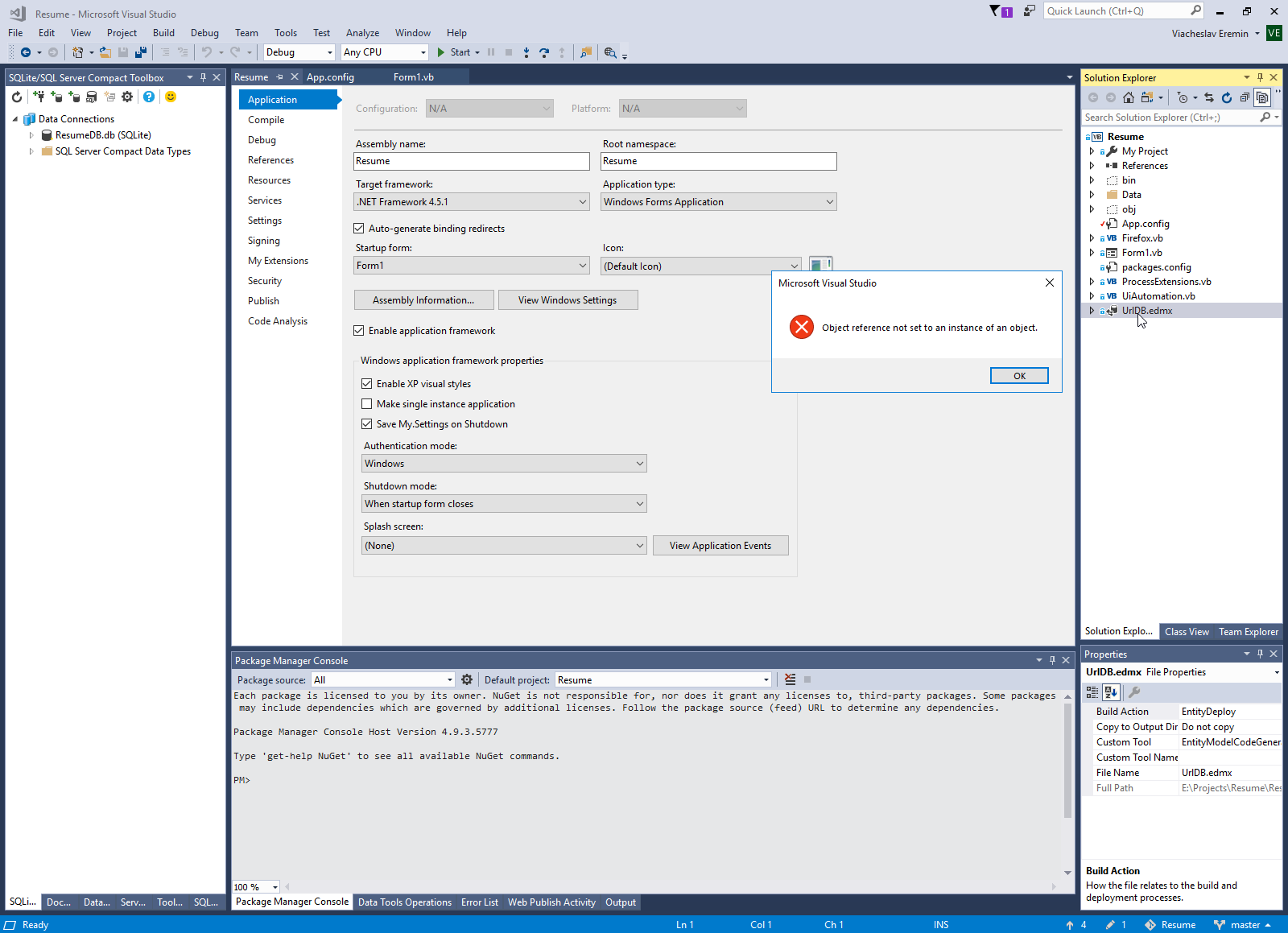This screenshot has width=1288, height=933.
Task: Toggle Auto-generate binding redirects checkbox
Action: (359, 229)
